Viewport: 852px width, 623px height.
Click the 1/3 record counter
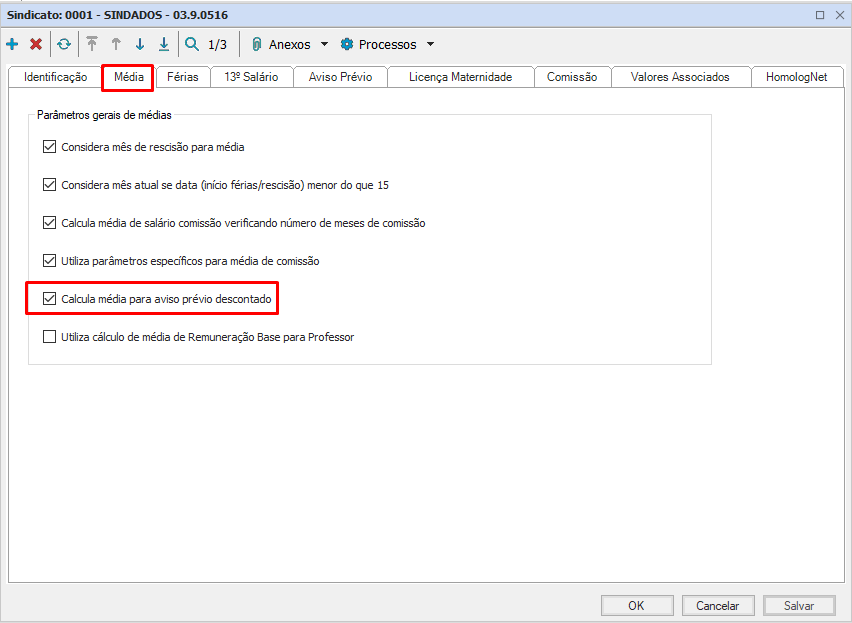217,45
